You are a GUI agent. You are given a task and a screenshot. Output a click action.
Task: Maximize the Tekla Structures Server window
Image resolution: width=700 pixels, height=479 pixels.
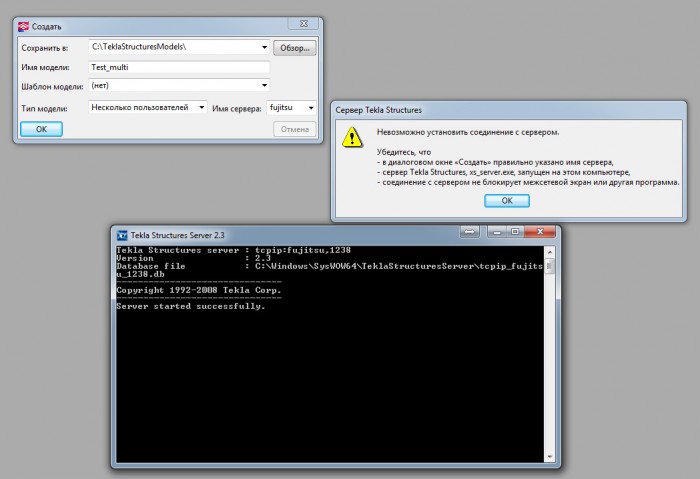tap(515, 232)
